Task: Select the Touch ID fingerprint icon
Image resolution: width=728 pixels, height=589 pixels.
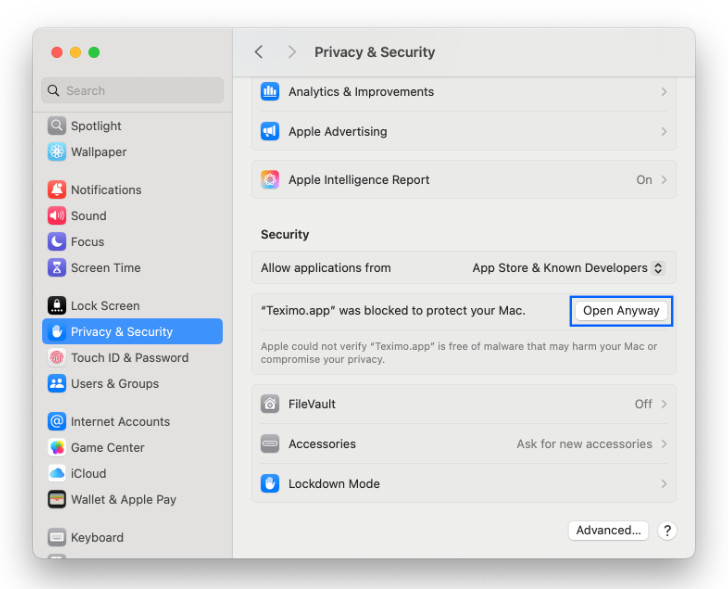Action: tap(57, 358)
